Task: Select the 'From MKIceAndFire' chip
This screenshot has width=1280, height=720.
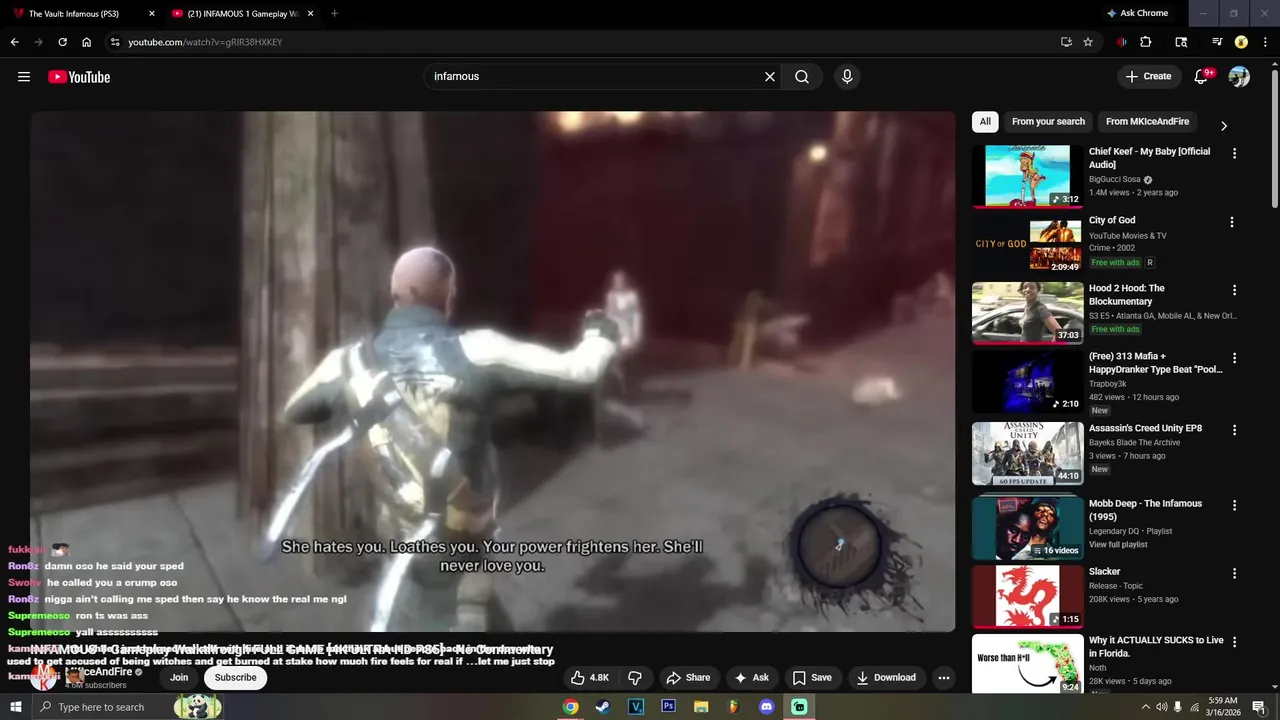Action: click(x=1147, y=122)
